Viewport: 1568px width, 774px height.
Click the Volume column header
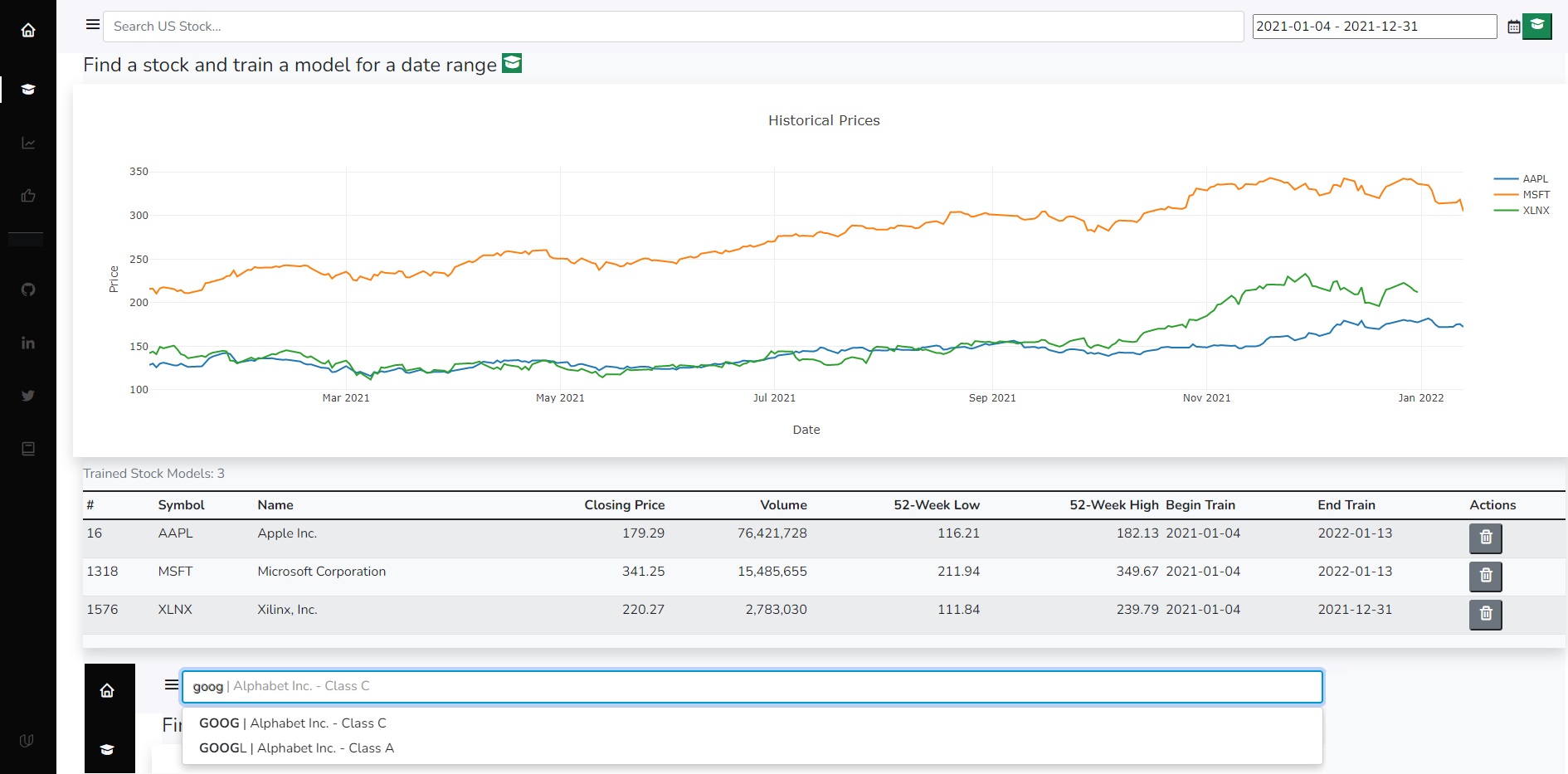[x=783, y=505]
